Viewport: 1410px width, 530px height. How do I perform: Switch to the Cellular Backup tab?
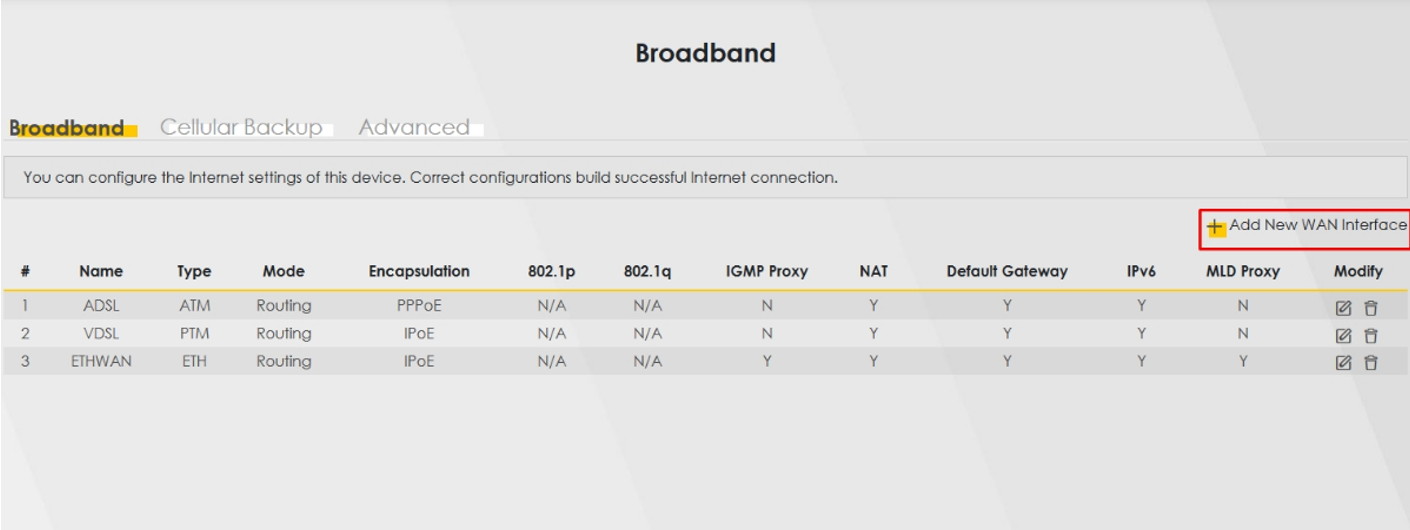coord(241,127)
